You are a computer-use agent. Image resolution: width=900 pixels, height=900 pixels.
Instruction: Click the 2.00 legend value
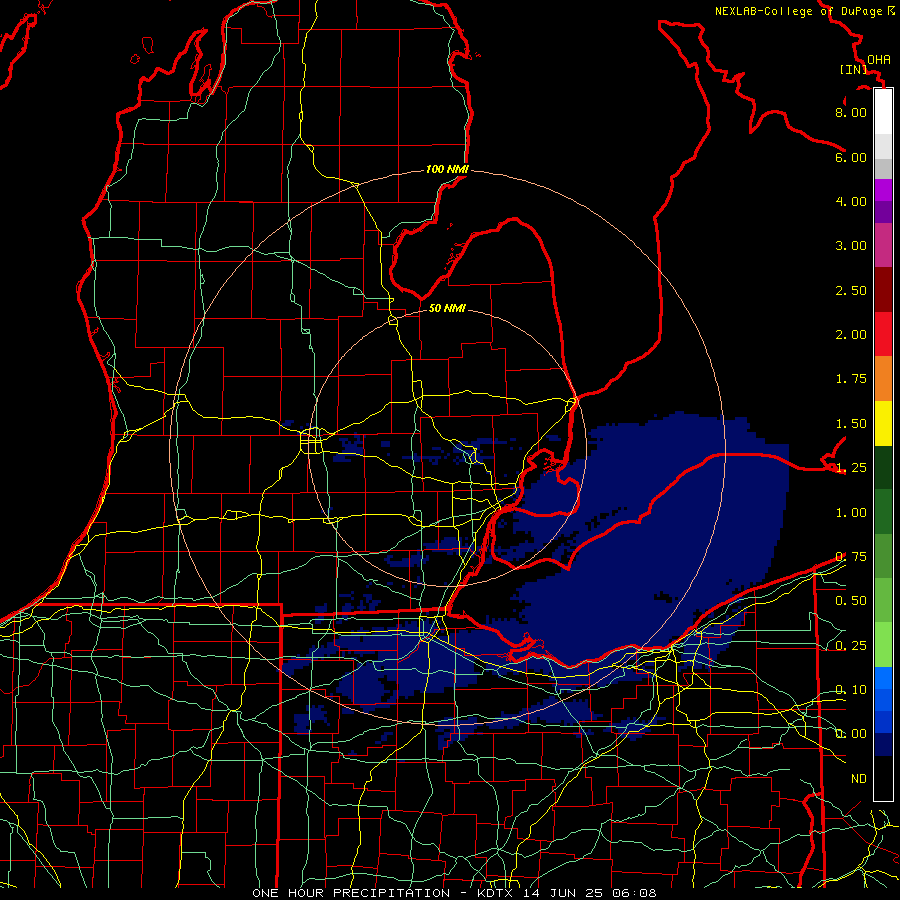coord(851,335)
